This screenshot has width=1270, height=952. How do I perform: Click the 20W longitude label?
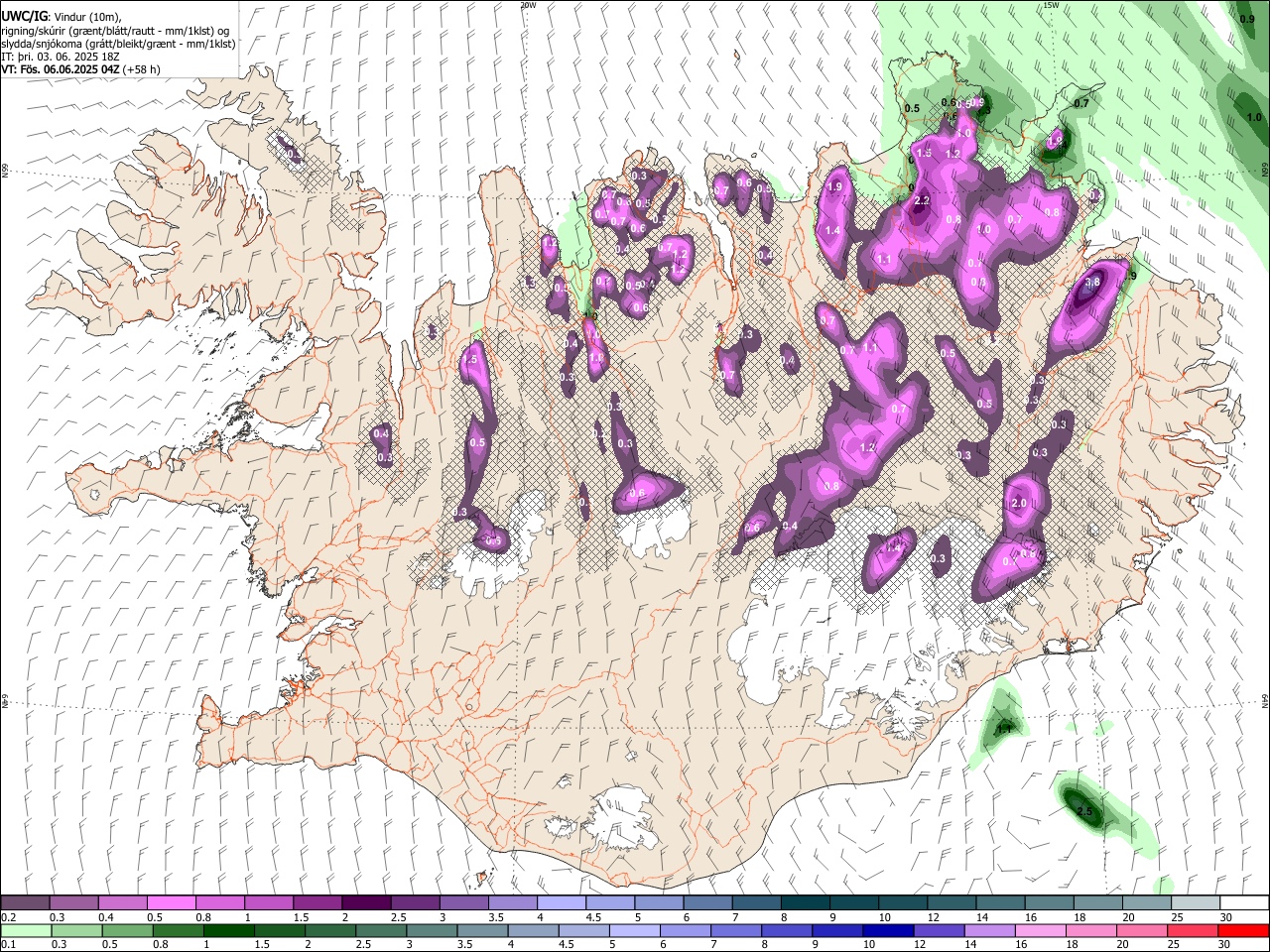(x=528, y=5)
